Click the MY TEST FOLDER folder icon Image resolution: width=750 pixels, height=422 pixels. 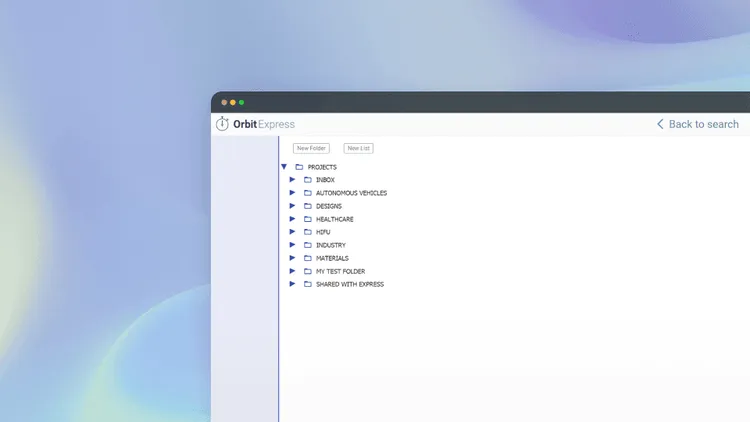pos(308,271)
